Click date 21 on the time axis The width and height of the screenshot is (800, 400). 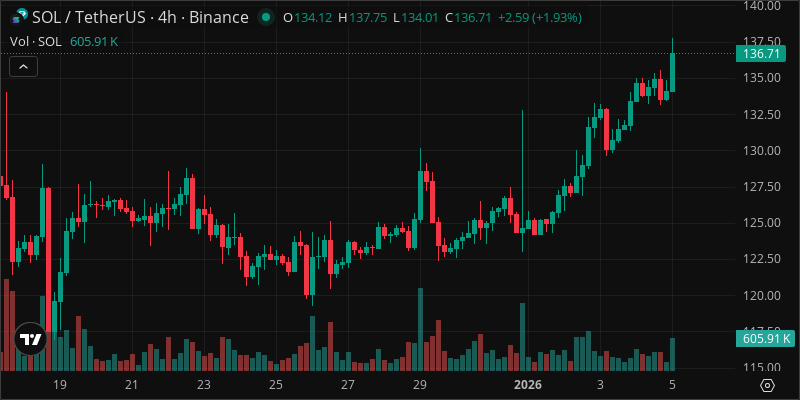point(132,384)
